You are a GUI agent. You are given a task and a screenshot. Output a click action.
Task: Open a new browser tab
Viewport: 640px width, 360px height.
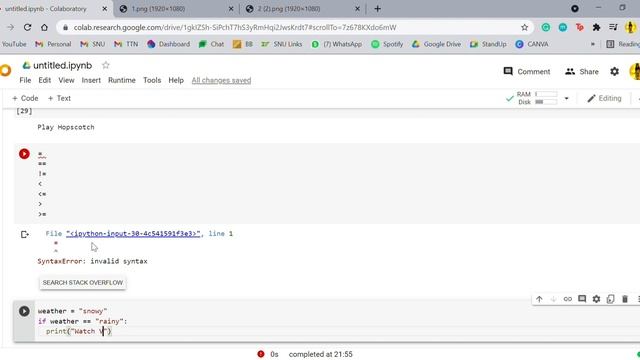[x=378, y=9]
